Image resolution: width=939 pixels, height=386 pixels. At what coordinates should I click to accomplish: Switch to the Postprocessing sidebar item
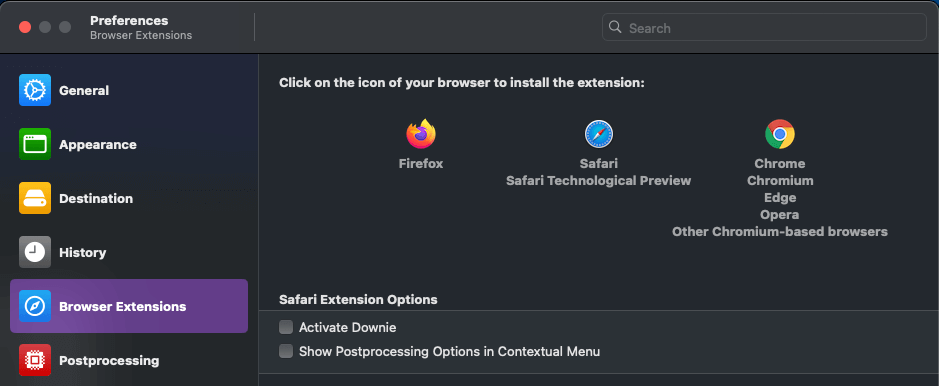[129, 360]
